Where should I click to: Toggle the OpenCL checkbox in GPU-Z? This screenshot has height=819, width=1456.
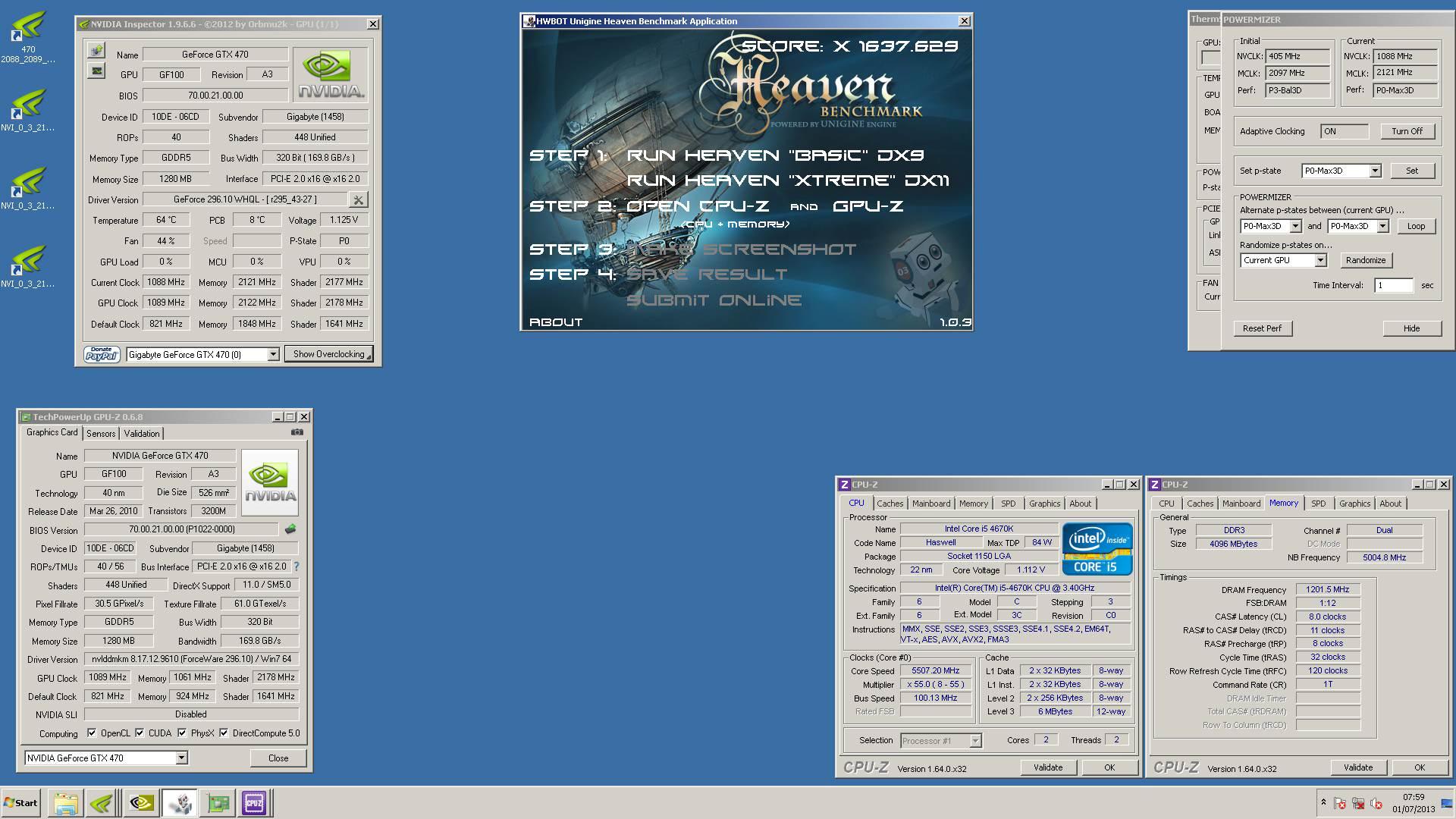pos(92,733)
